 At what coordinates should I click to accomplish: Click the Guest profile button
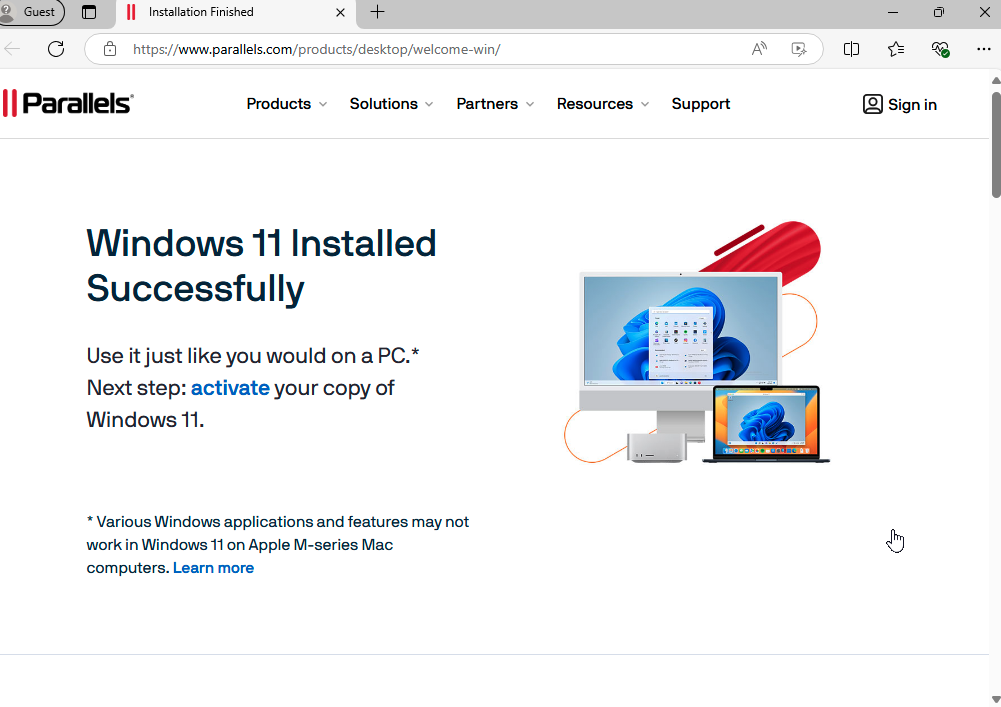pyautogui.click(x=33, y=13)
